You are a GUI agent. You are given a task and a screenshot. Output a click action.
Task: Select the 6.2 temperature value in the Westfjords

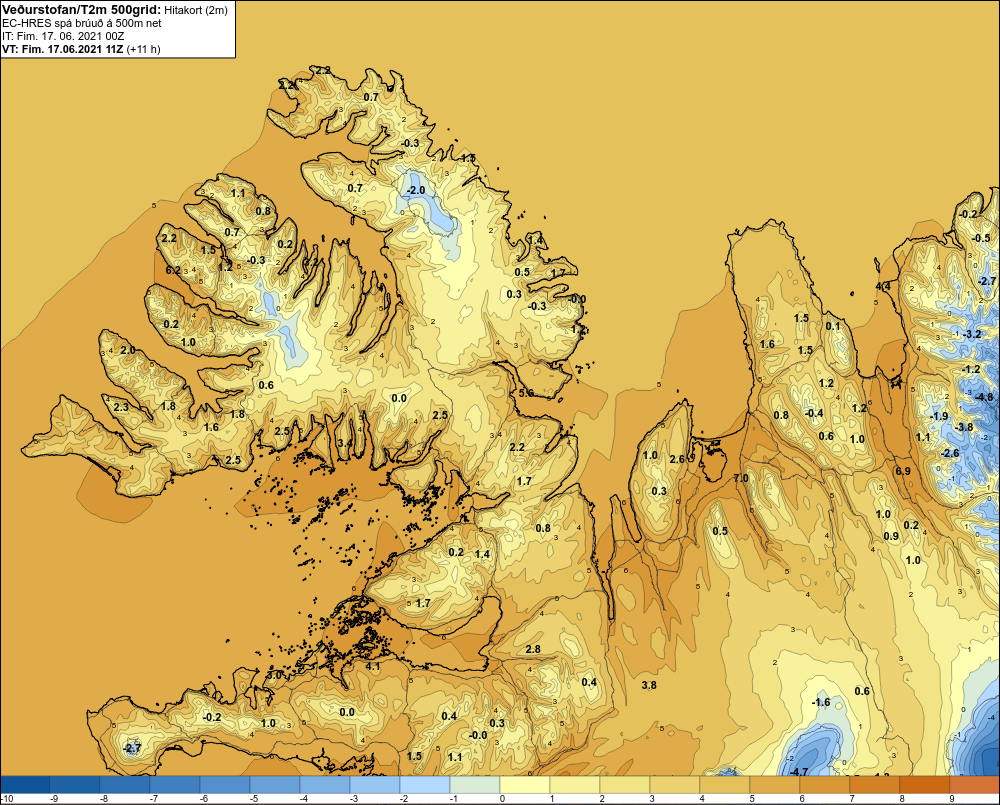(x=173, y=270)
